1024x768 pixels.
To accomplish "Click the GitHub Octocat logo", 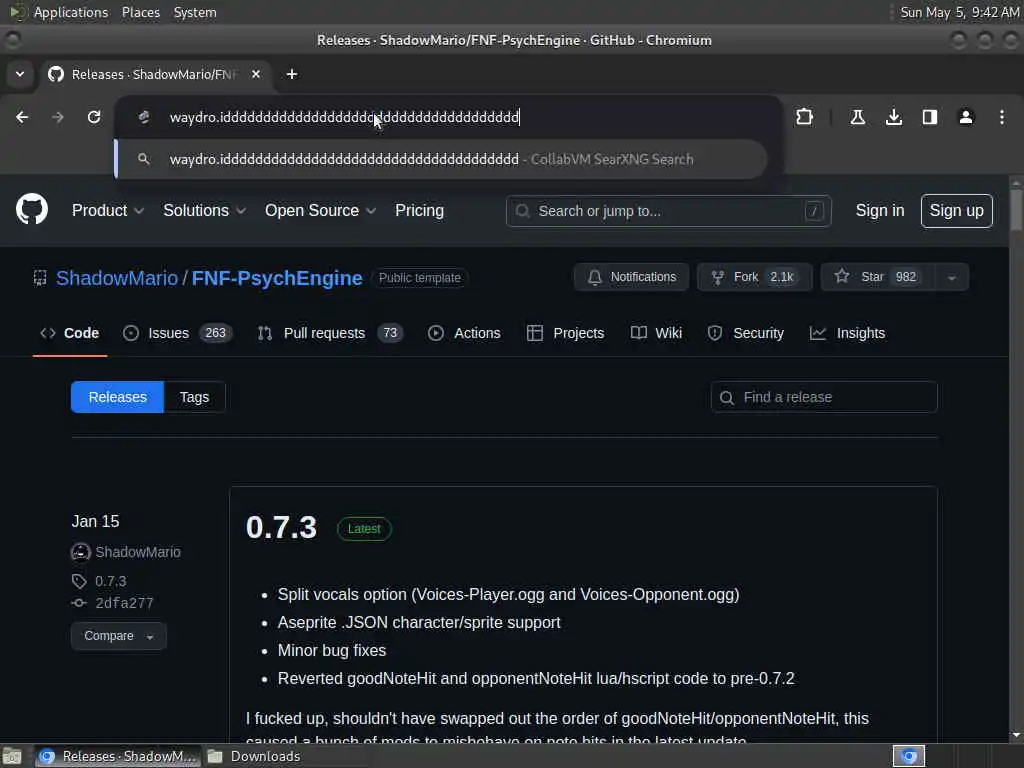I will (32, 210).
